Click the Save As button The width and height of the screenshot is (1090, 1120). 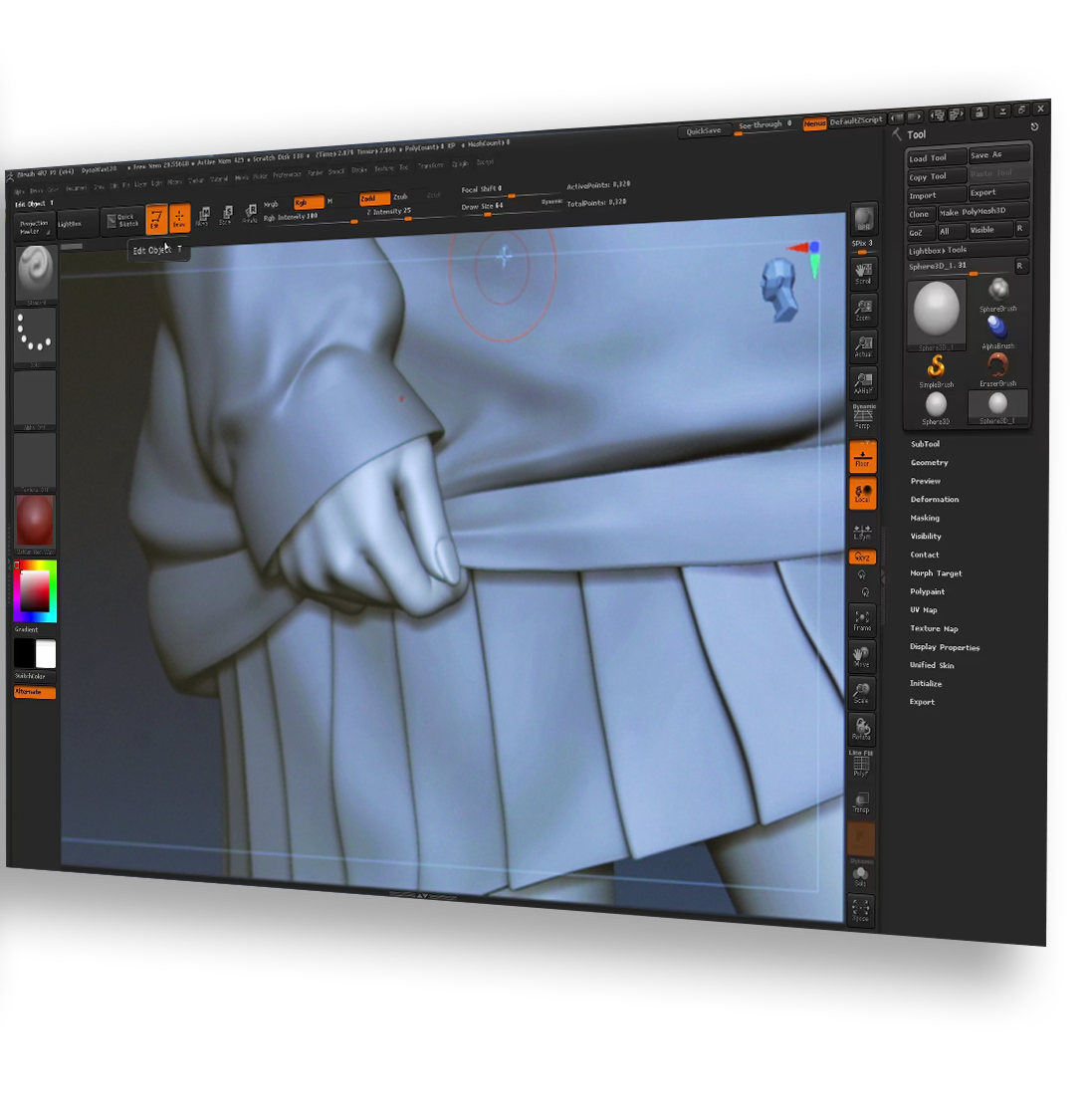(x=998, y=154)
